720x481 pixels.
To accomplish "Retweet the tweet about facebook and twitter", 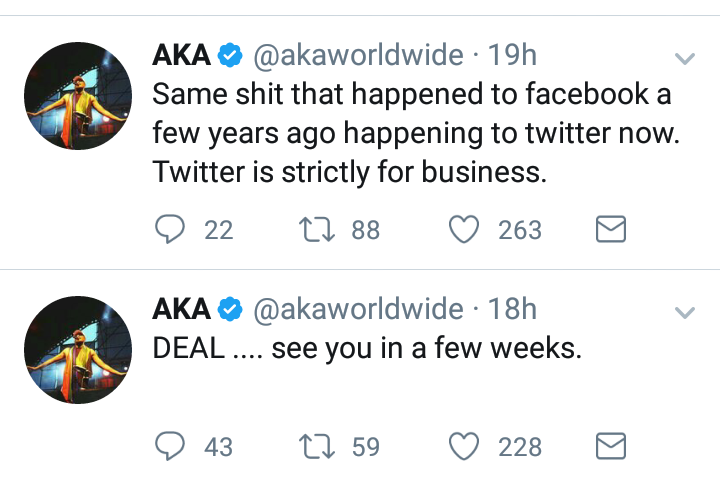I will click(316, 230).
